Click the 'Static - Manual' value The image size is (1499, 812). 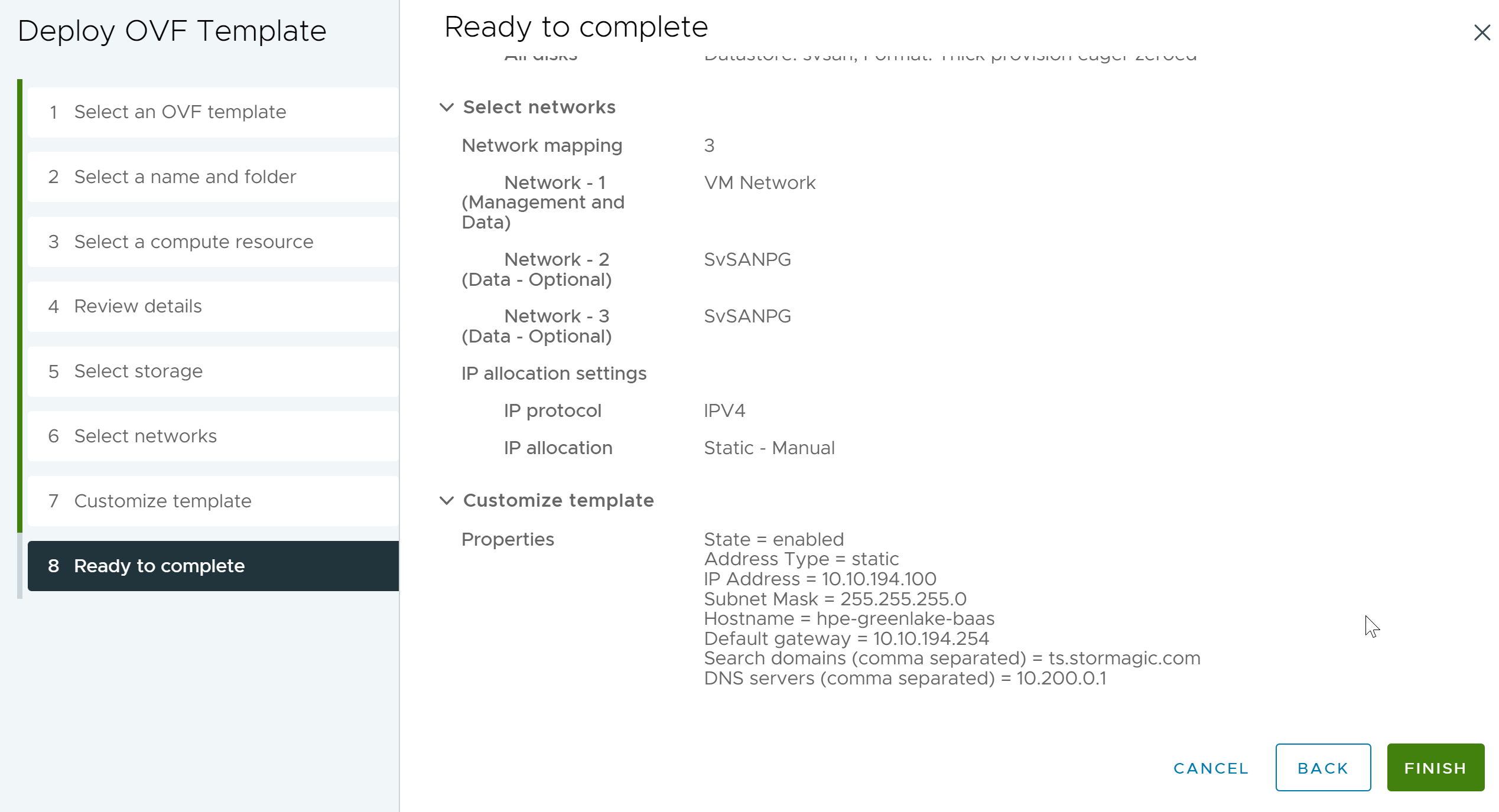click(x=769, y=448)
